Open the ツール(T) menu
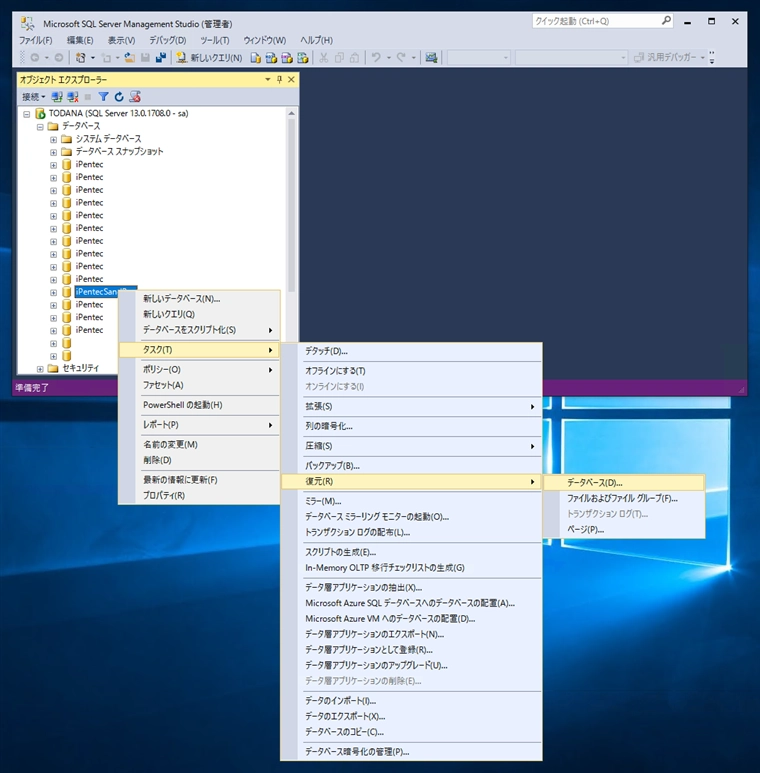760x773 pixels. tap(215, 40)
